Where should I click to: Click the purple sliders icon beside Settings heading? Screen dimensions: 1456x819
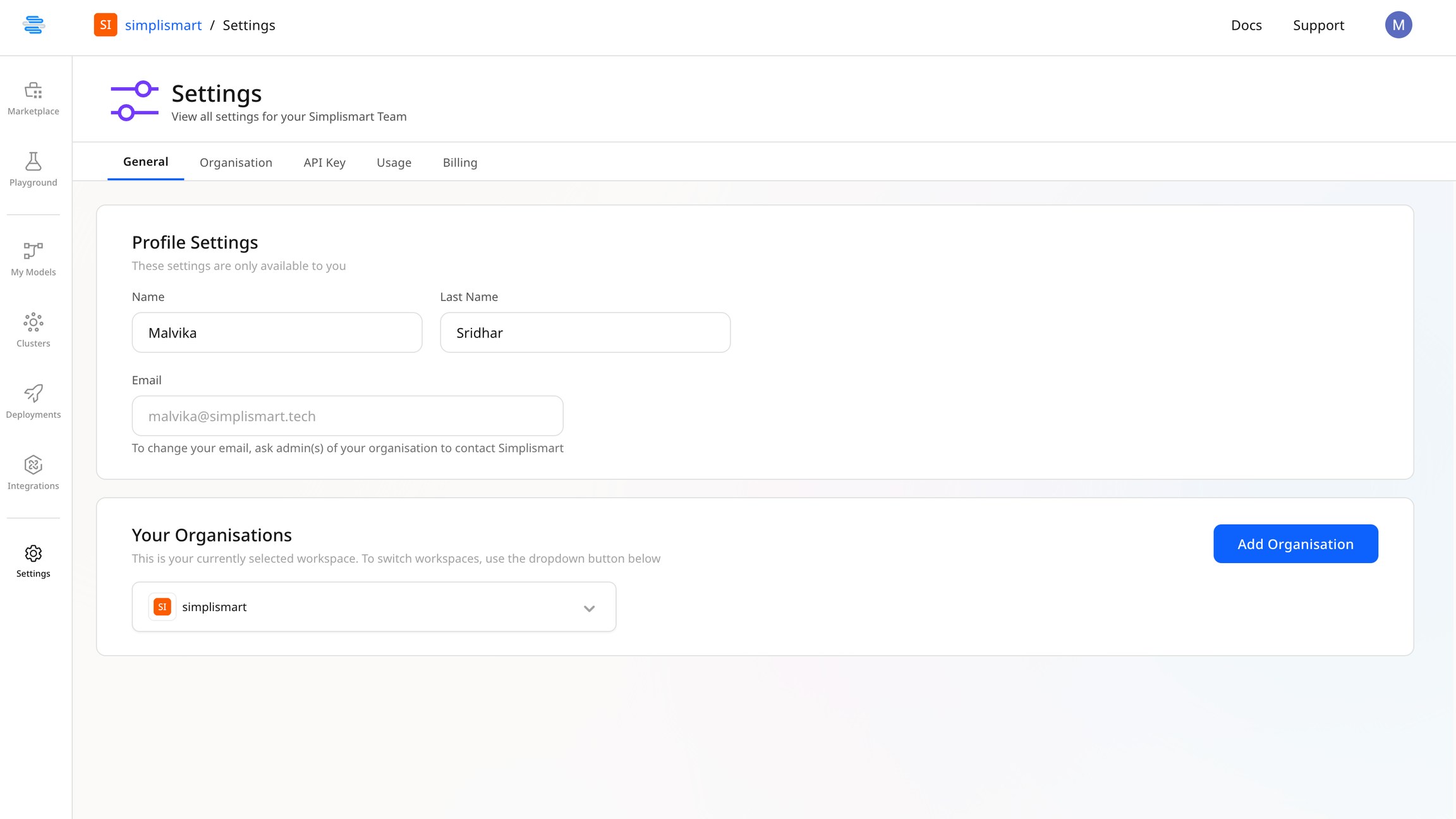tap(135, 101)
